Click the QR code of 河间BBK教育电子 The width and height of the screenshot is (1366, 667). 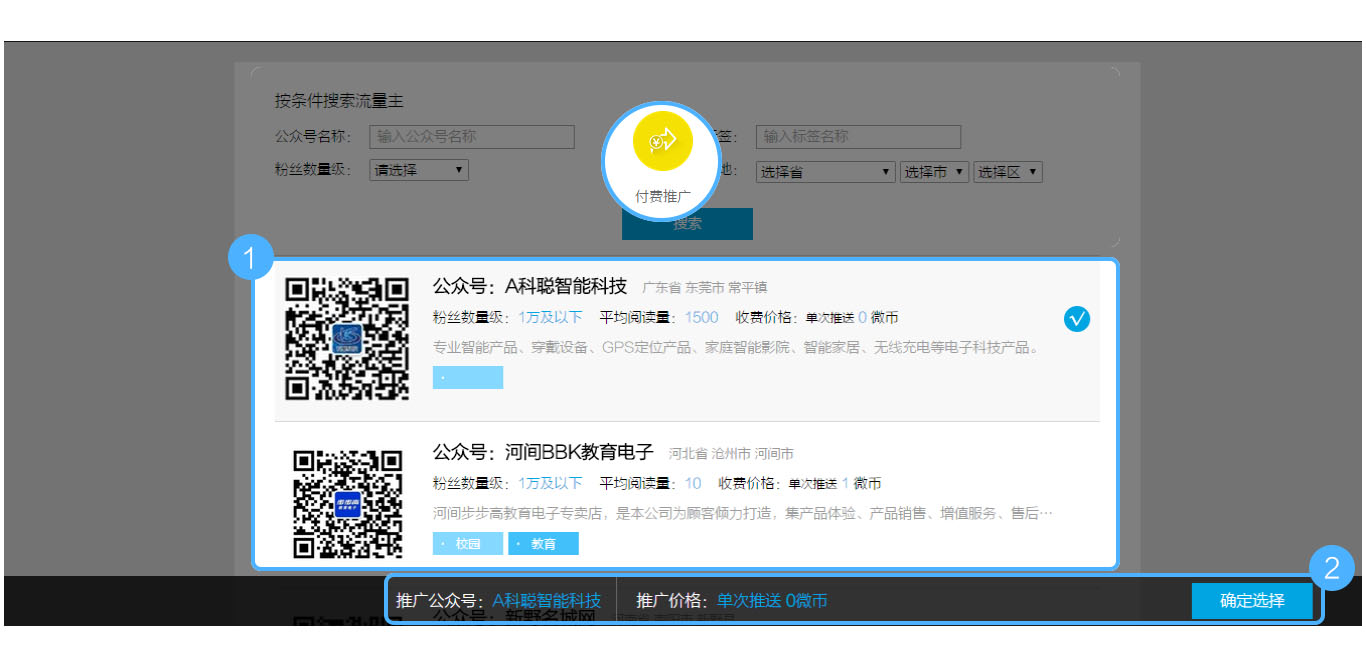pos(347,503)
